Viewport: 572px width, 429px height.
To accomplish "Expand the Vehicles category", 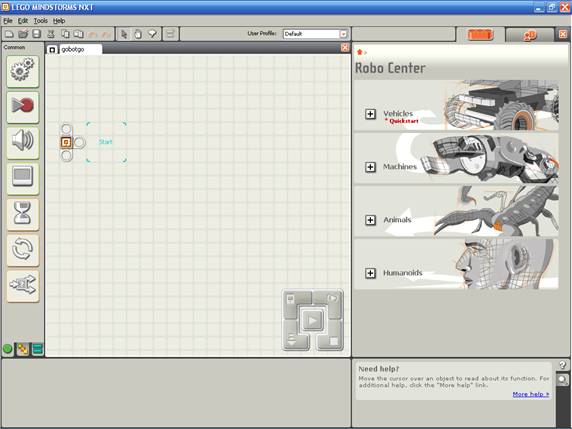I will point(370,114).
